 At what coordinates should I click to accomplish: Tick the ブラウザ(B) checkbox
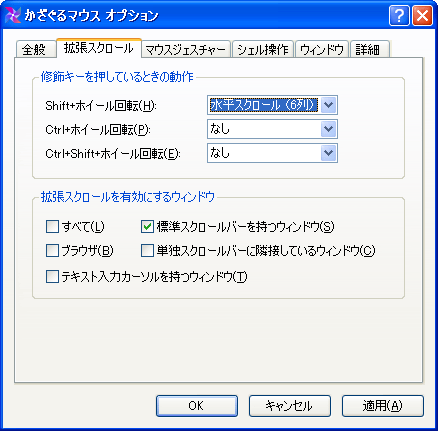(52, 251)
